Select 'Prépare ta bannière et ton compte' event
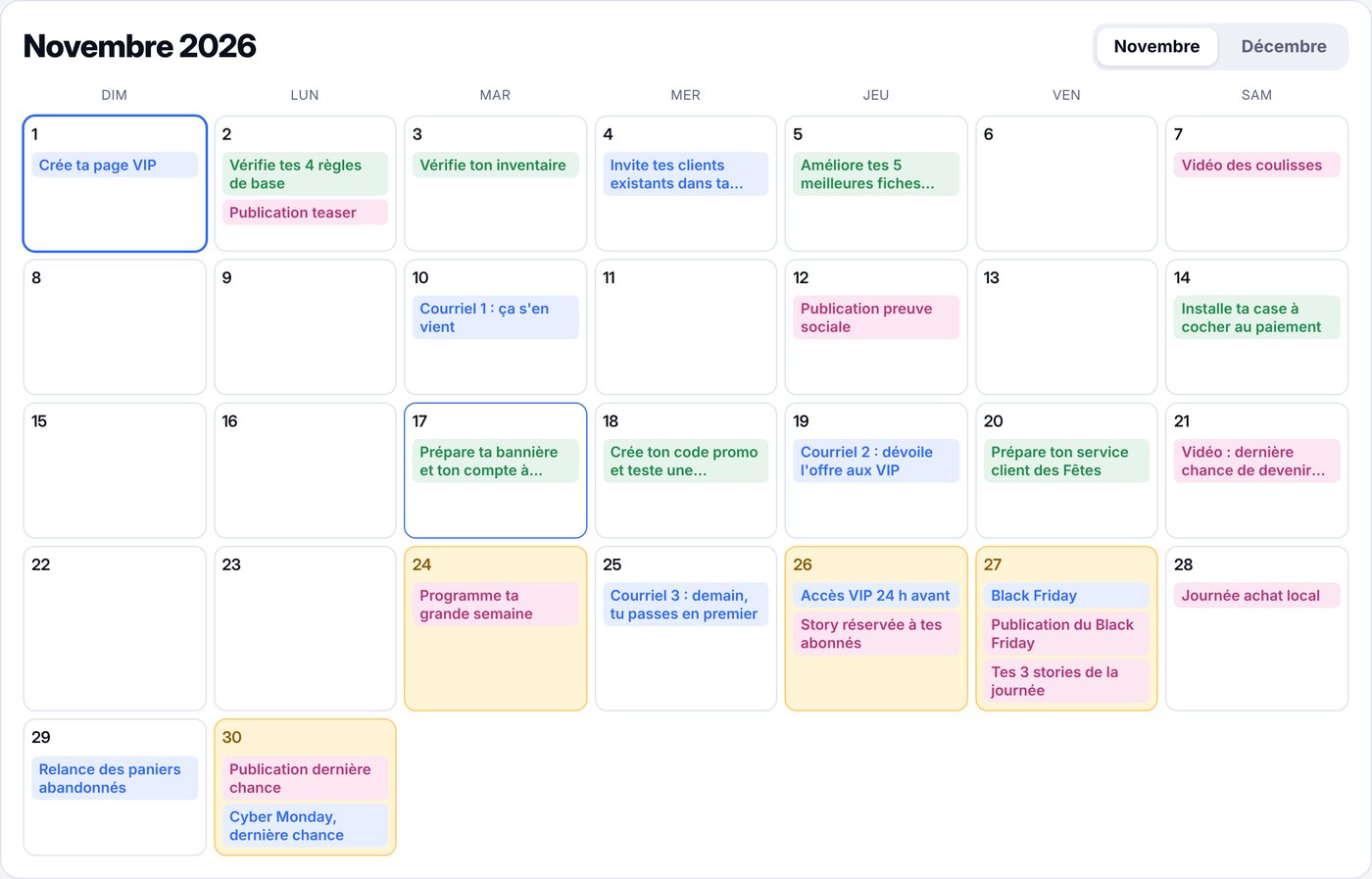 point(495,462)
